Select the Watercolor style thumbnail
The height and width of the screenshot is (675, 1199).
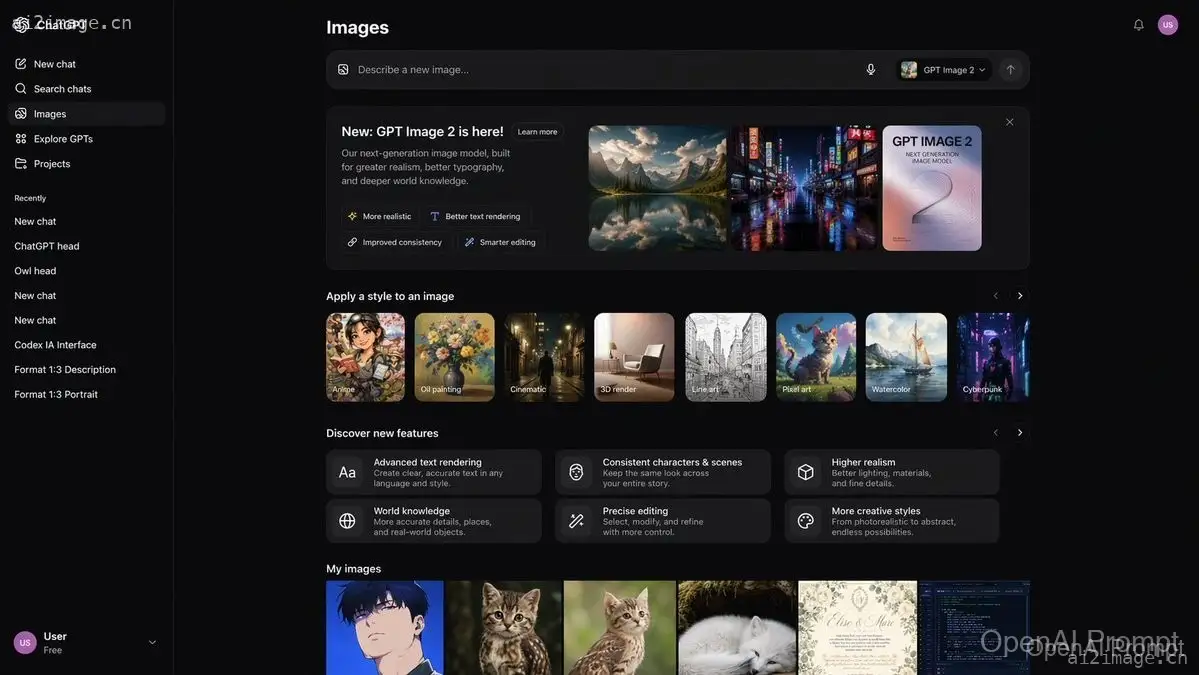(906, 357)
